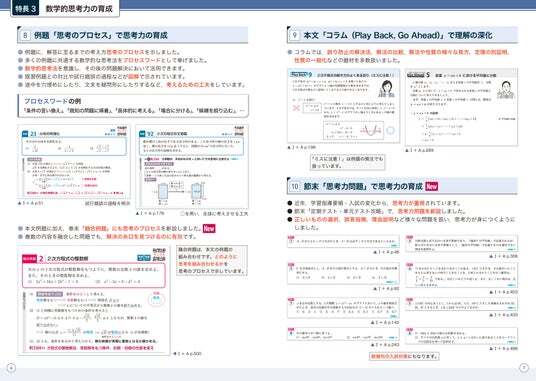Click the boxed number 9 section marker
Screen dimensions: 536x381
(294, 35)
